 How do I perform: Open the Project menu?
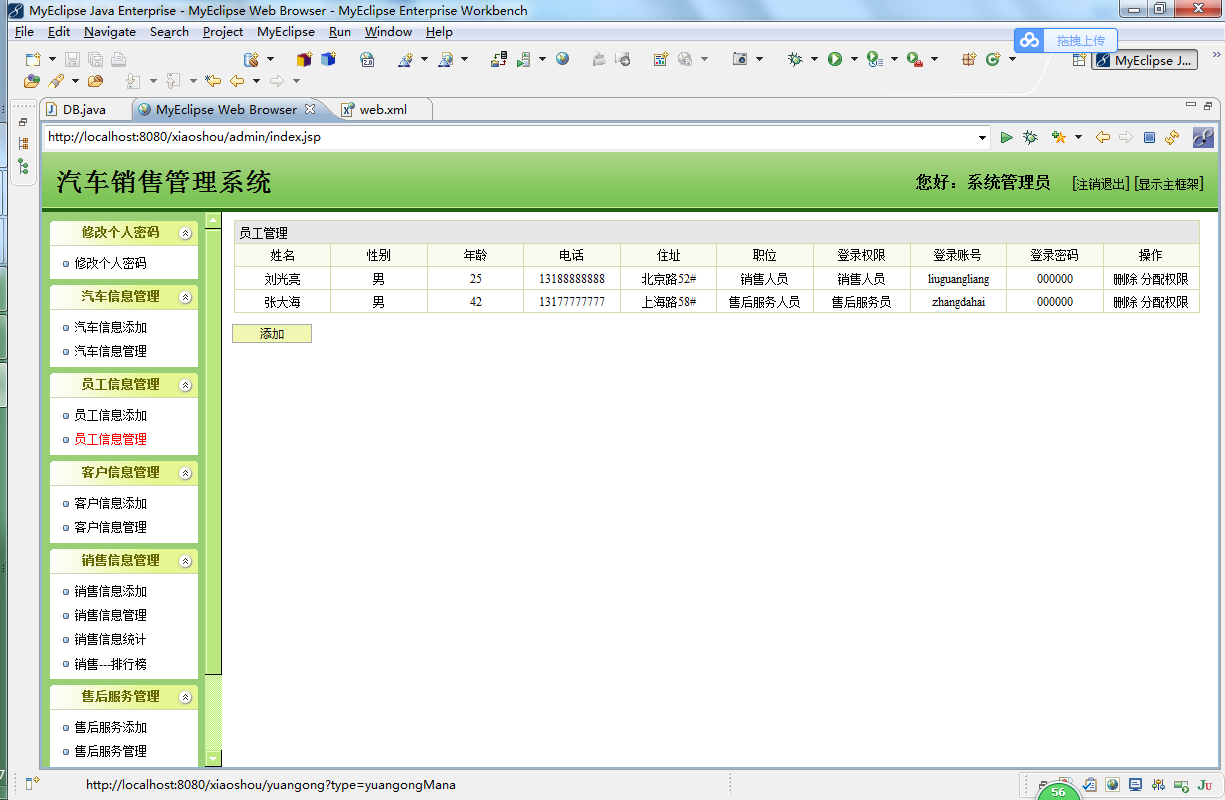[223, 32]
